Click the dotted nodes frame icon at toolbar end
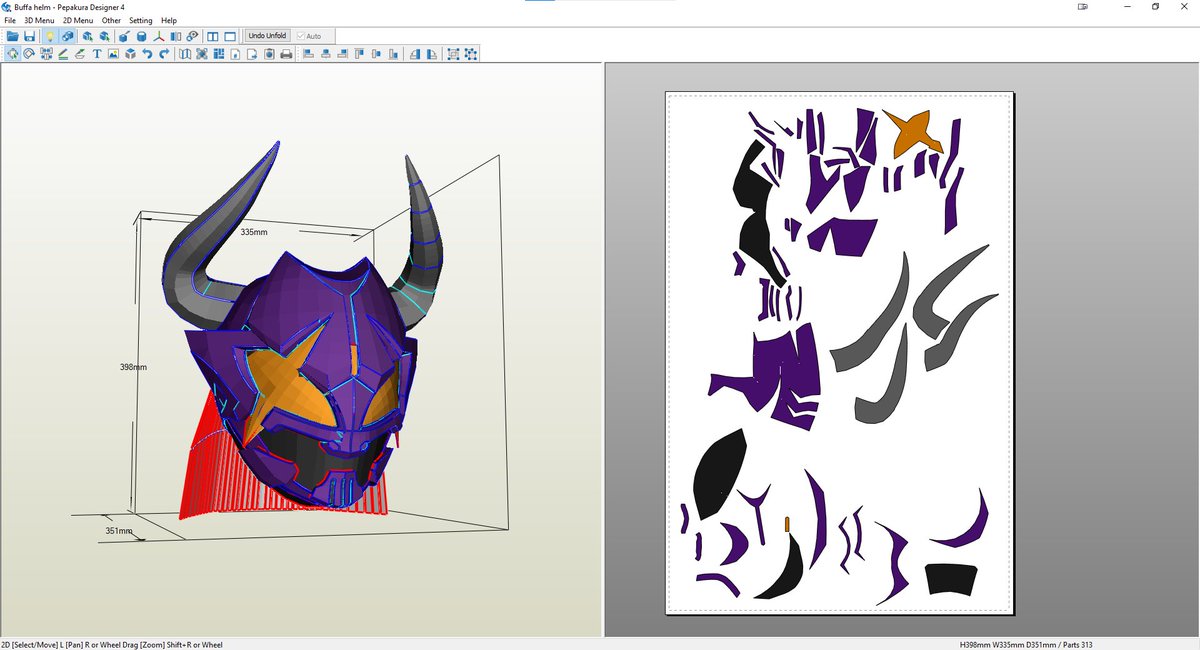Screen dimensions: 1200x650 (470, 53)
